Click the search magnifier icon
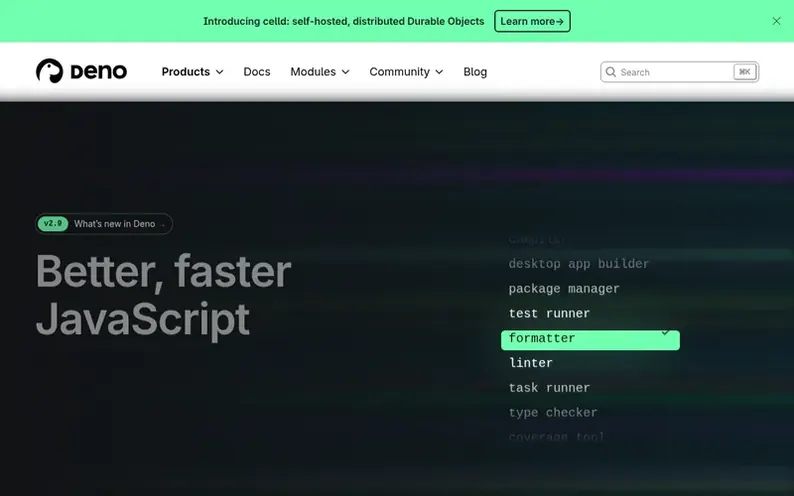 point(611,72)
